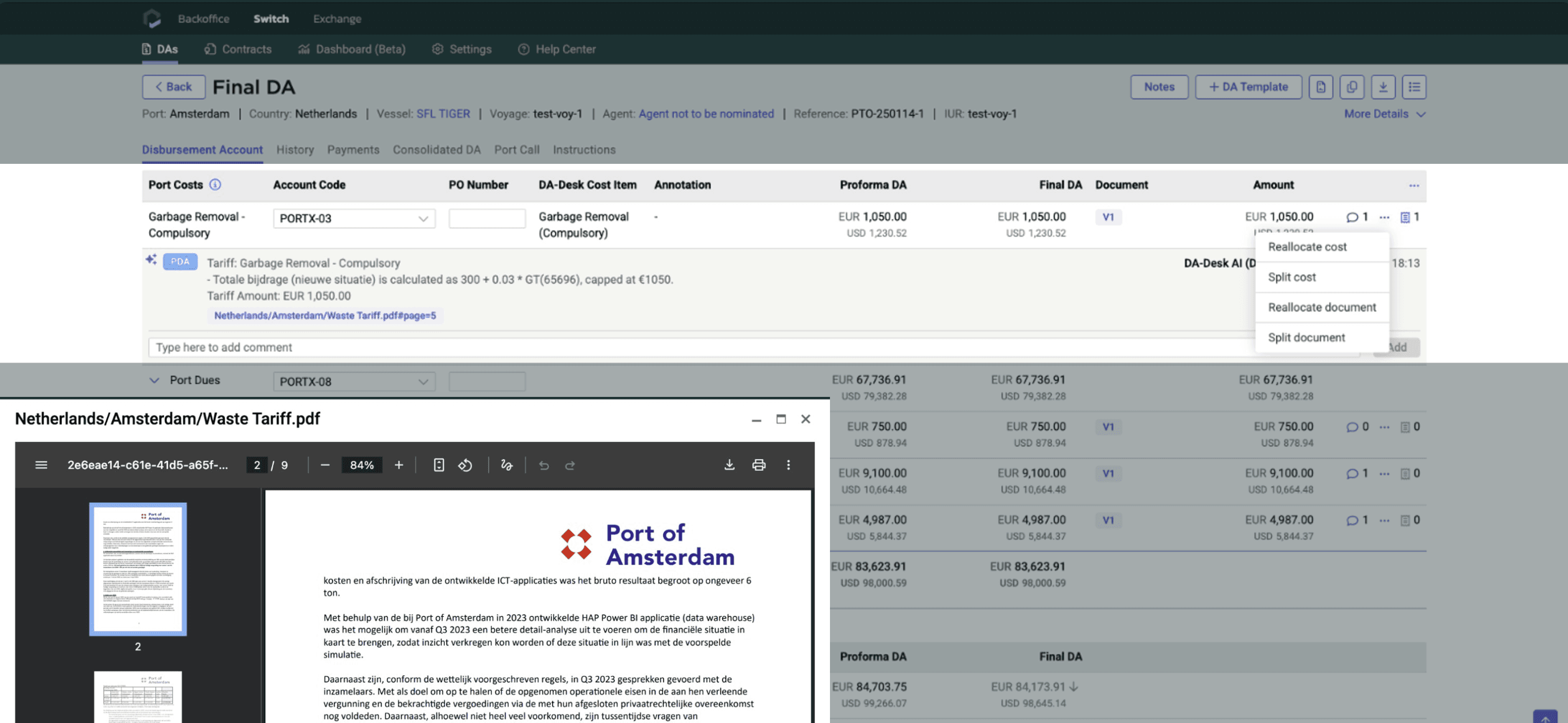
Task: Click the Port Costs info icon
Action: 216,184
